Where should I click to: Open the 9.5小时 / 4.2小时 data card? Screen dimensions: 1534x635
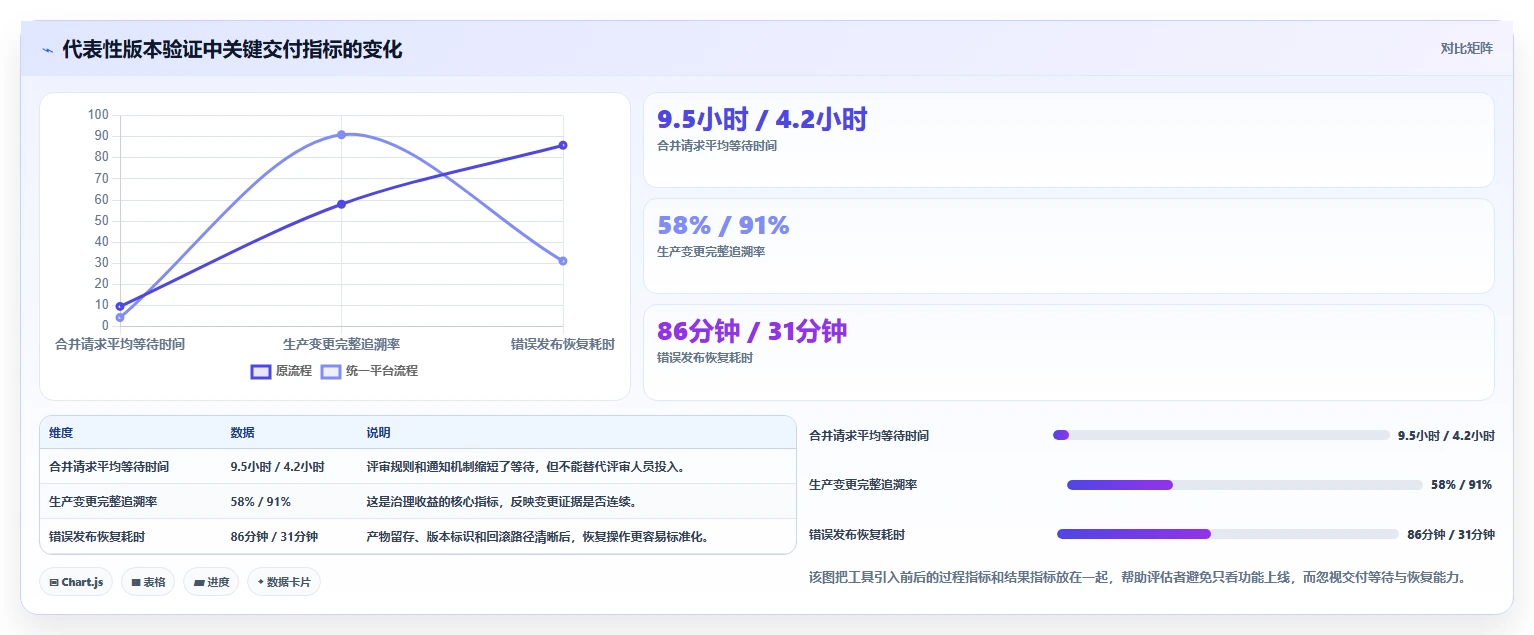[1068, 140]
